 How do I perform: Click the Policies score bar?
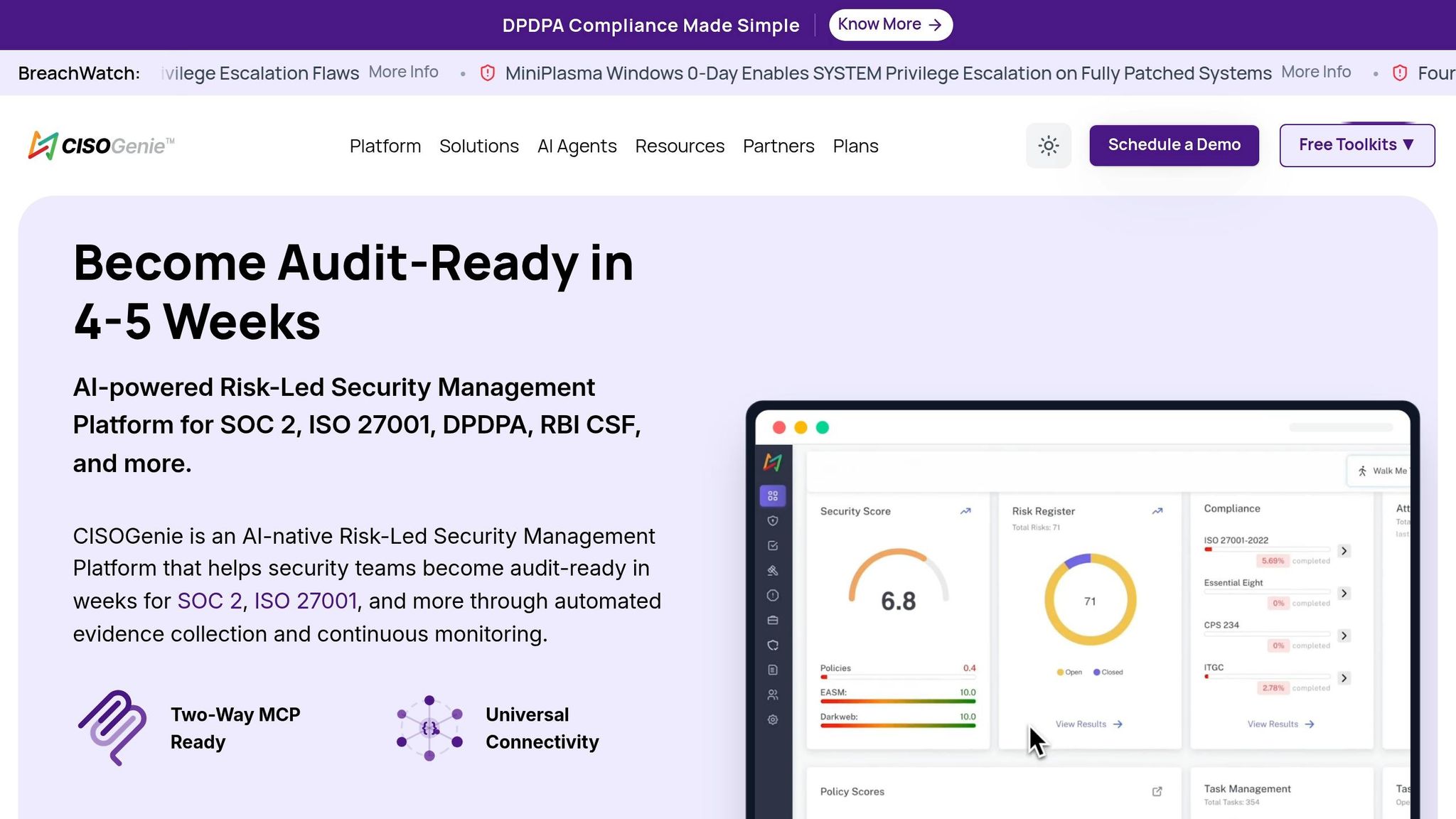coord(898,677)
